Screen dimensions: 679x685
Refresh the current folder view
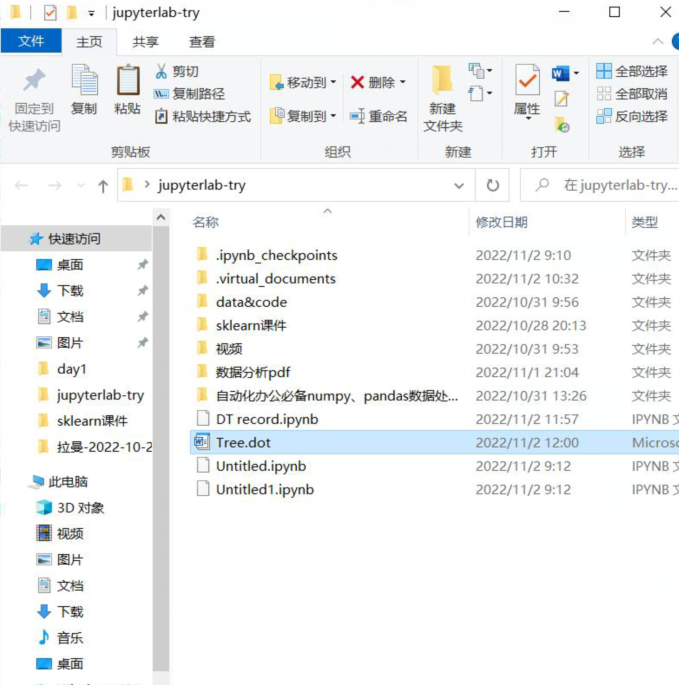click(x=492, y=186)
